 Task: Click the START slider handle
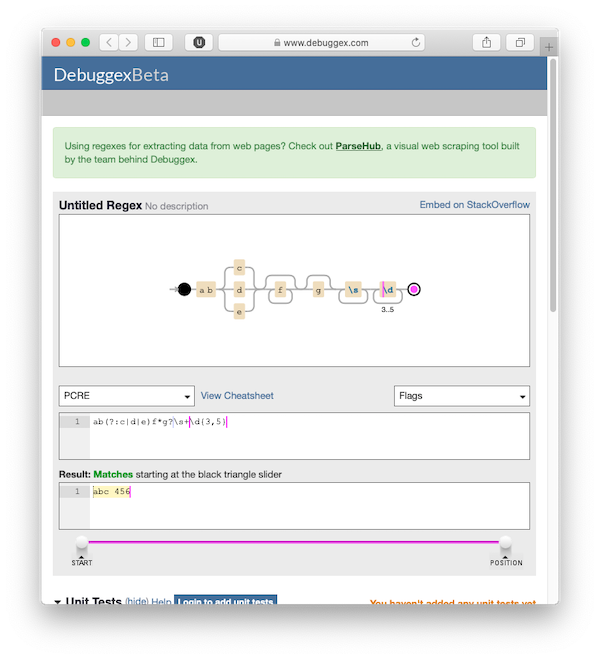81,545
